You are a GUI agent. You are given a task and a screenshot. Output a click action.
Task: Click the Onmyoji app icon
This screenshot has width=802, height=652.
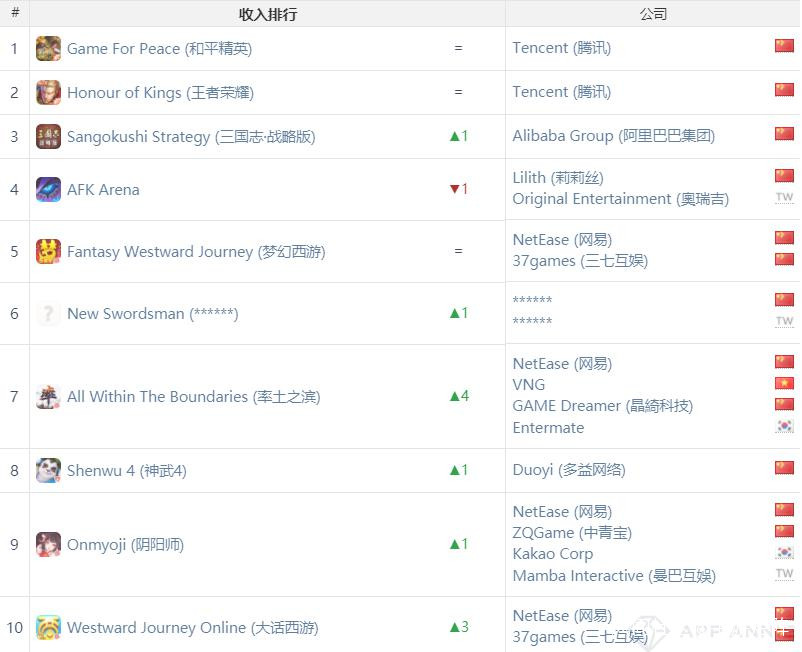tap(48, 545)
